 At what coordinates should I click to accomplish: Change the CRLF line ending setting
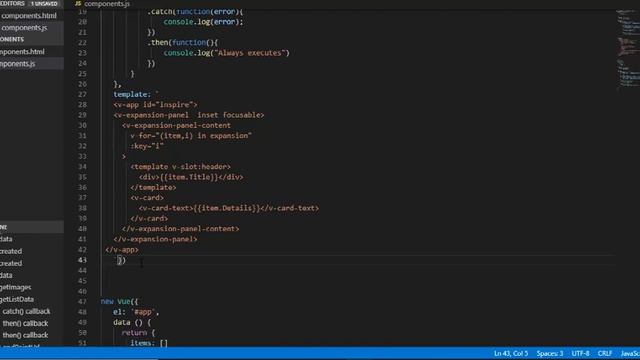coord(604,353)
